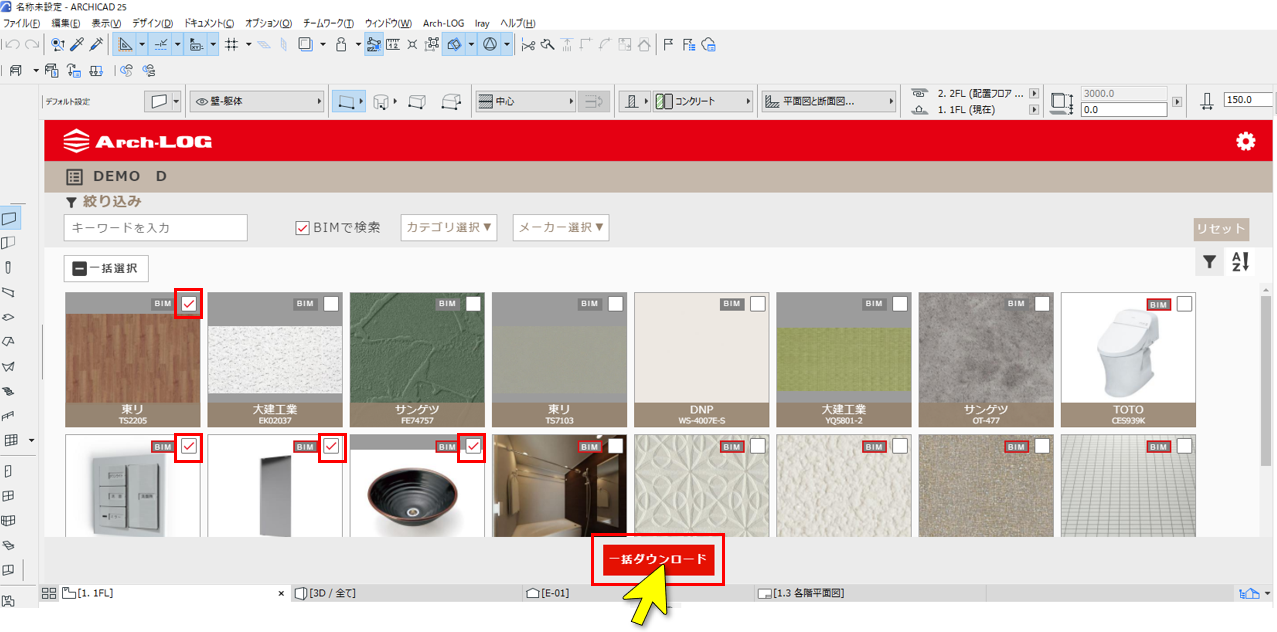Click the wall thickness icon beside 150.0
1277x632 pixels.
(x=1207, y=100)
